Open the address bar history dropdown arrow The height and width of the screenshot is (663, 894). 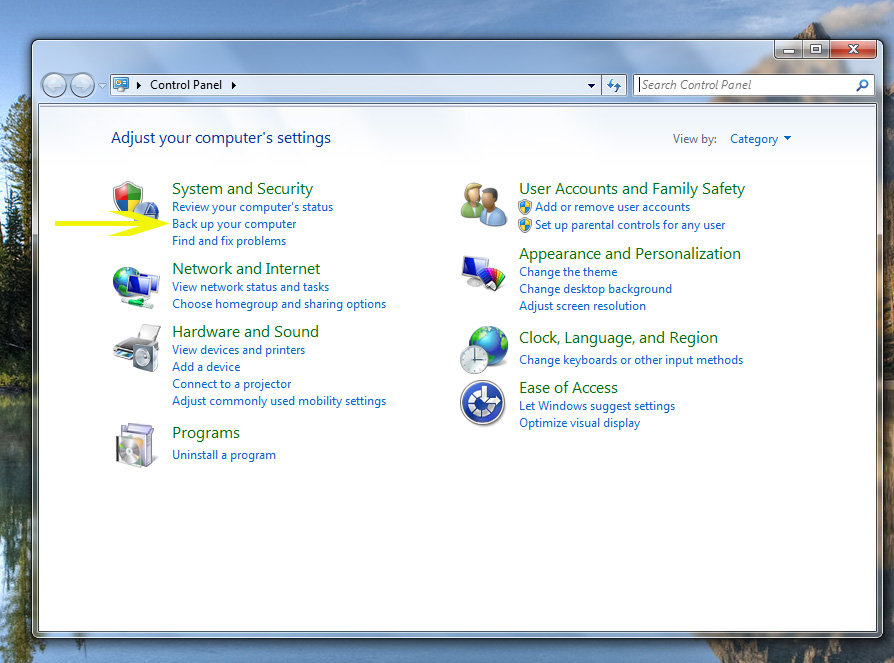(591, 86)
